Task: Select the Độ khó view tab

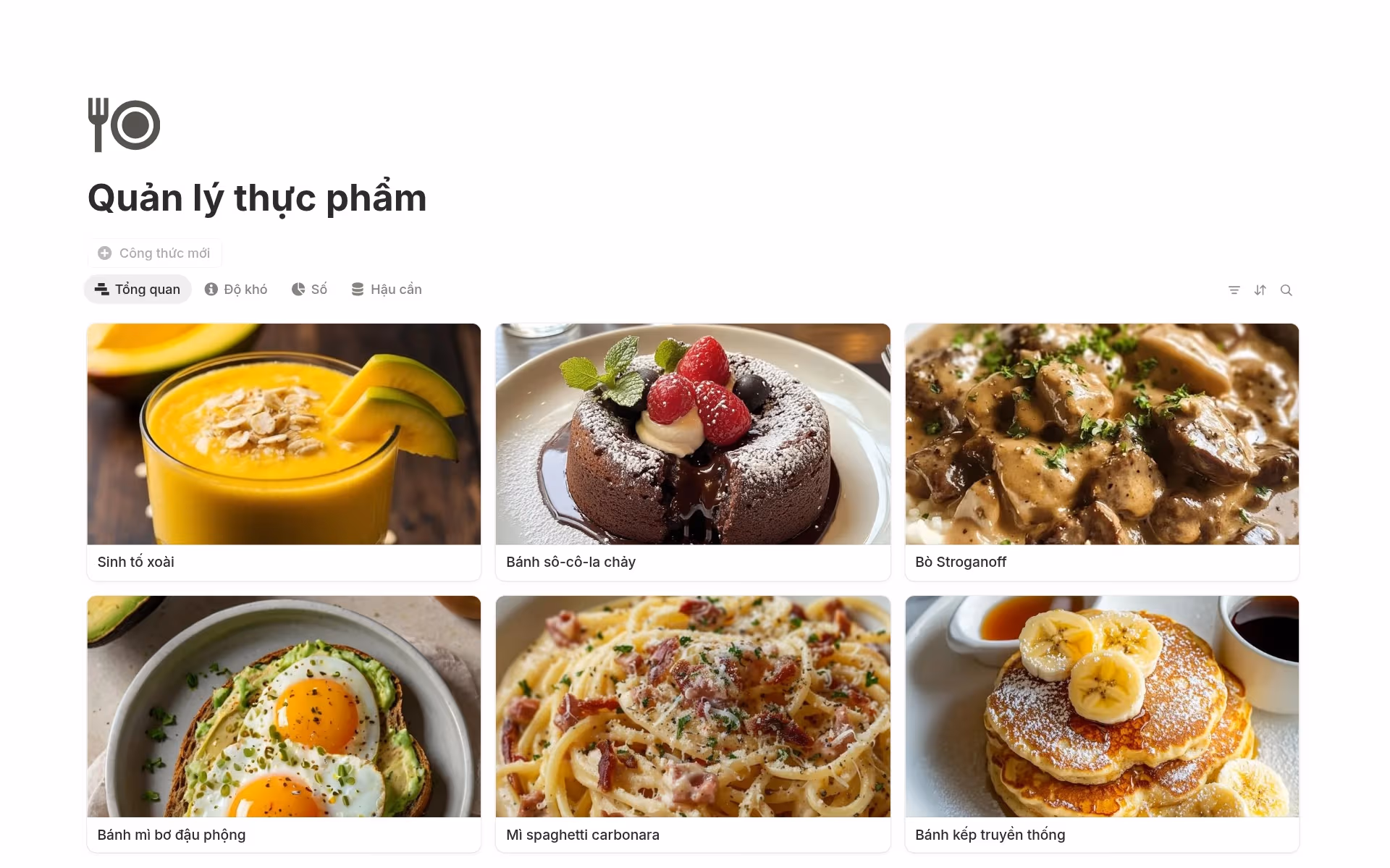Action: pyautogui.click(x=236, y=290)
